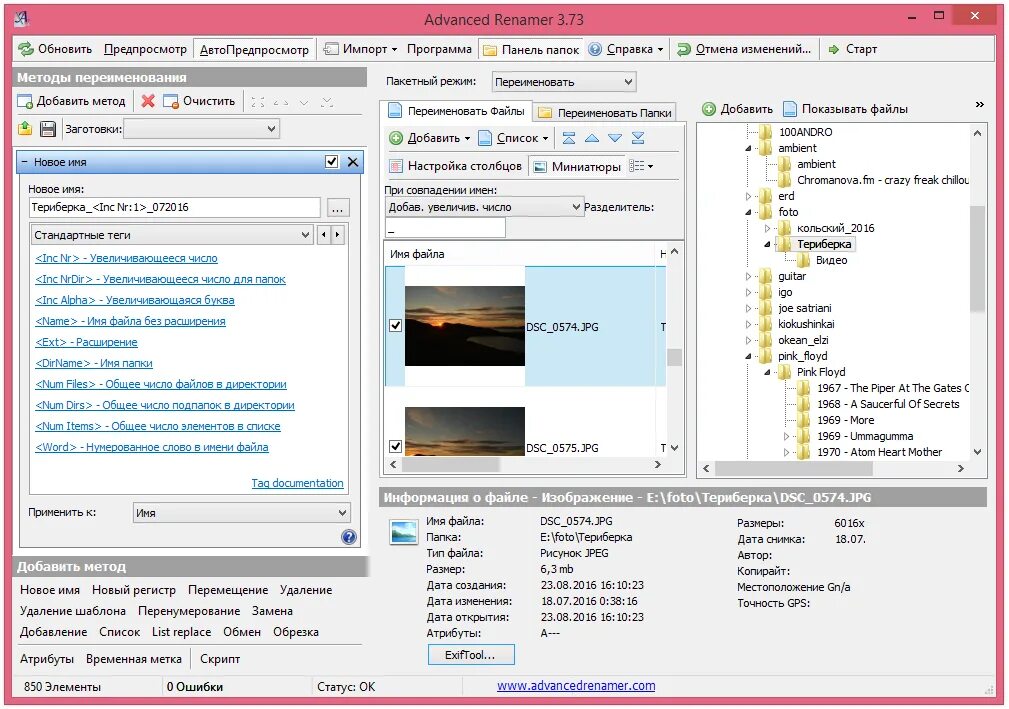Toggle the Панель папок folder panel
The height and width of the screenshot is (709, 1009).
pyautogui.click(x=532, y=50)
